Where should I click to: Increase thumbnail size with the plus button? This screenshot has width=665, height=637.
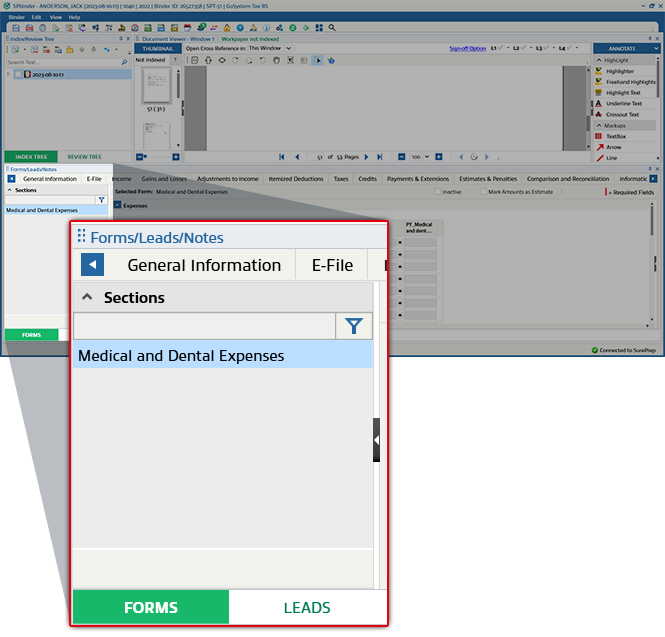pos(176,157)
